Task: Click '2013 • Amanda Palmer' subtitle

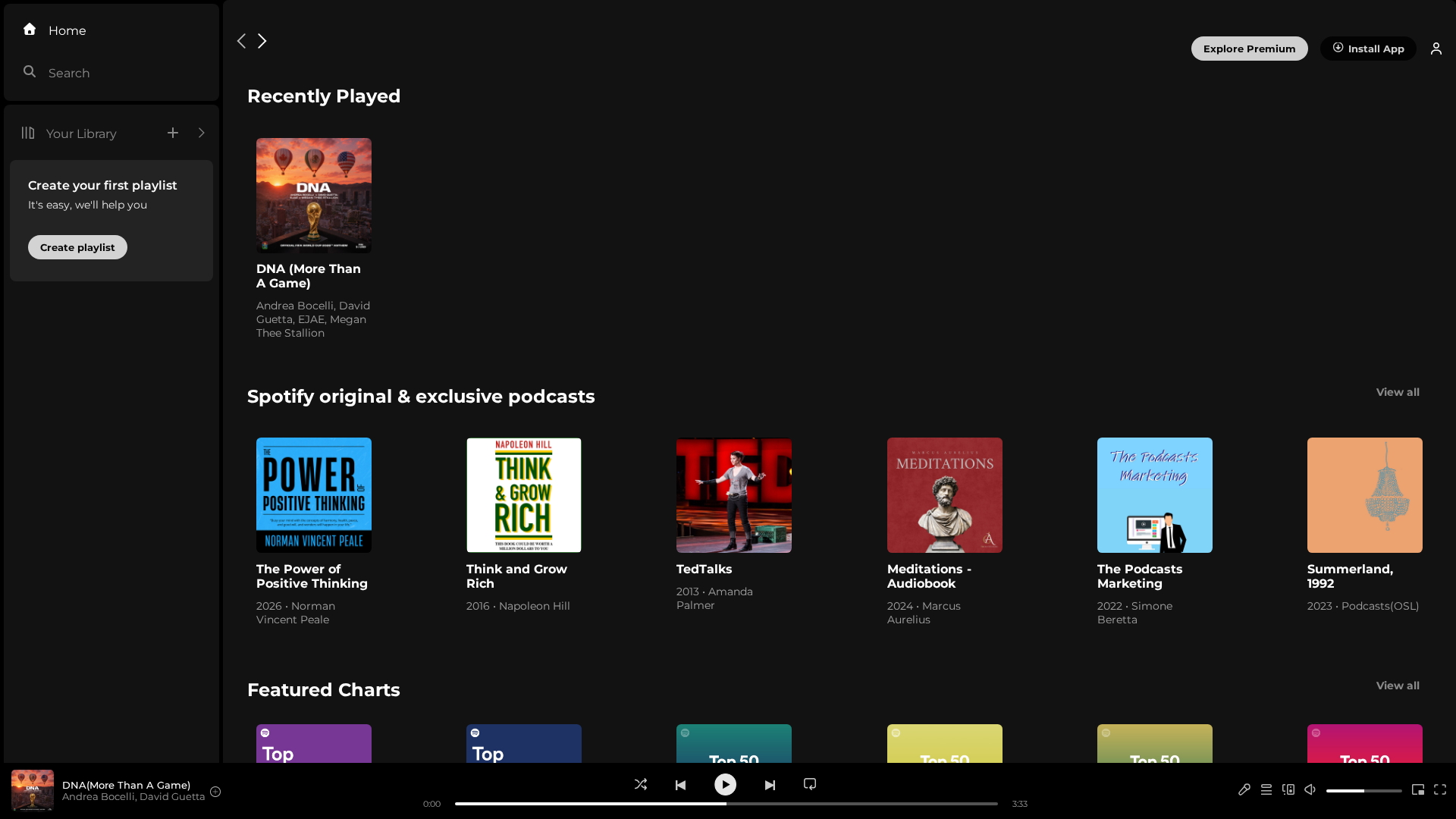Action: [714, 598]
